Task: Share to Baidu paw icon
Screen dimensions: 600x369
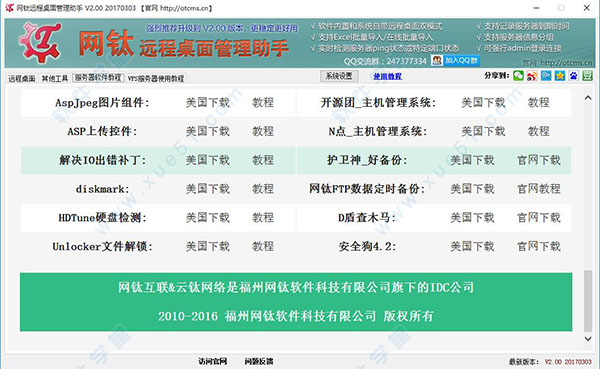Action: click(574, 76)
